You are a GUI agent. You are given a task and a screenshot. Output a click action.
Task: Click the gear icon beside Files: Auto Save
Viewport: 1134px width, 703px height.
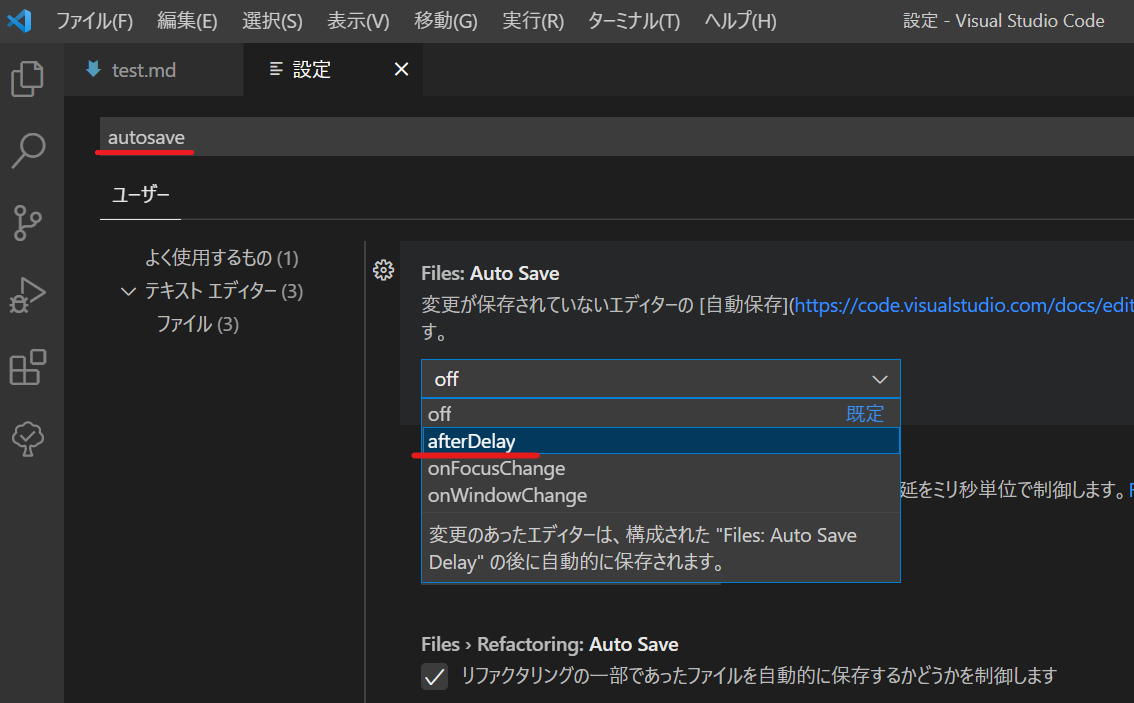pyautogui.click(x=383, y=270)
